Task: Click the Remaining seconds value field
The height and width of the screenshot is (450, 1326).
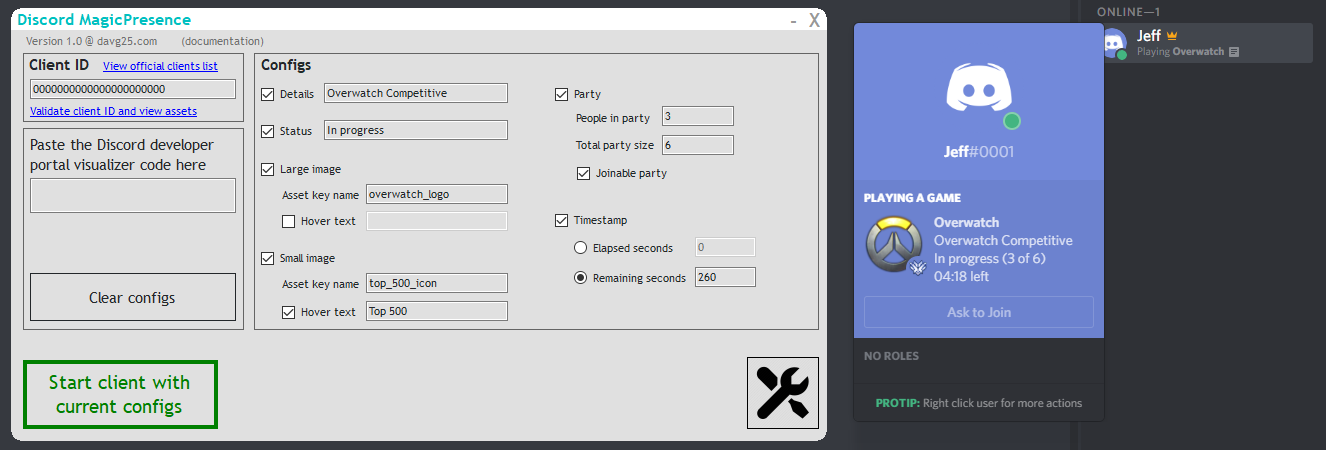Action: [x=725, y=277]
